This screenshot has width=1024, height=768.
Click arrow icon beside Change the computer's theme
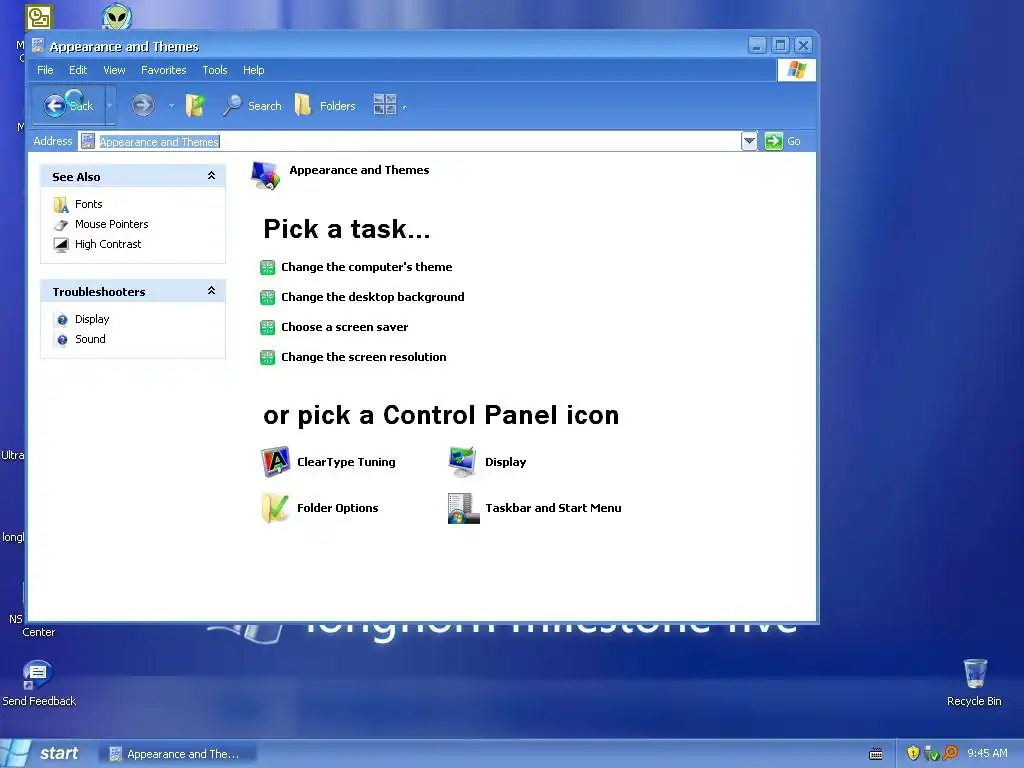(x=267, y=267)
